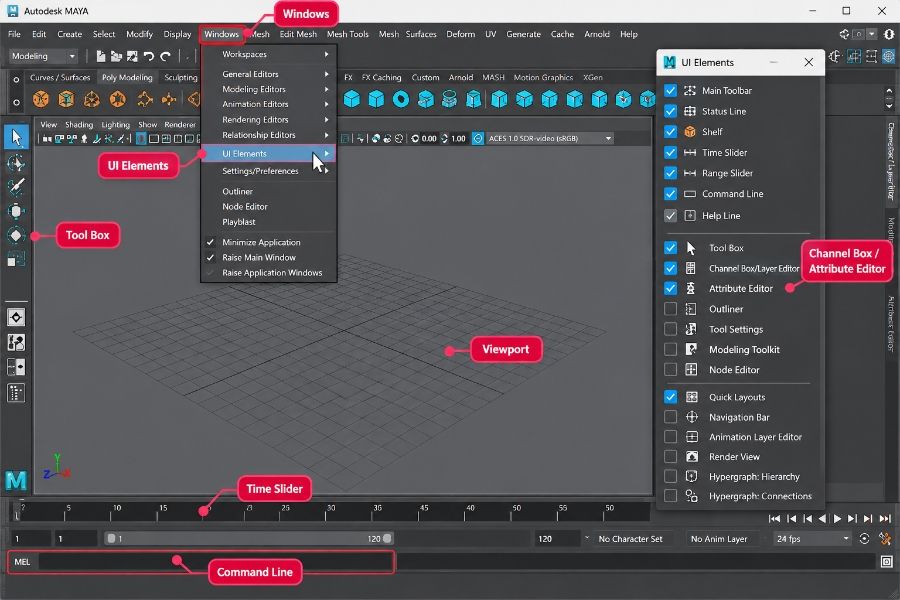Play the animation forwards
900x600 pixels.
[837, 518]
